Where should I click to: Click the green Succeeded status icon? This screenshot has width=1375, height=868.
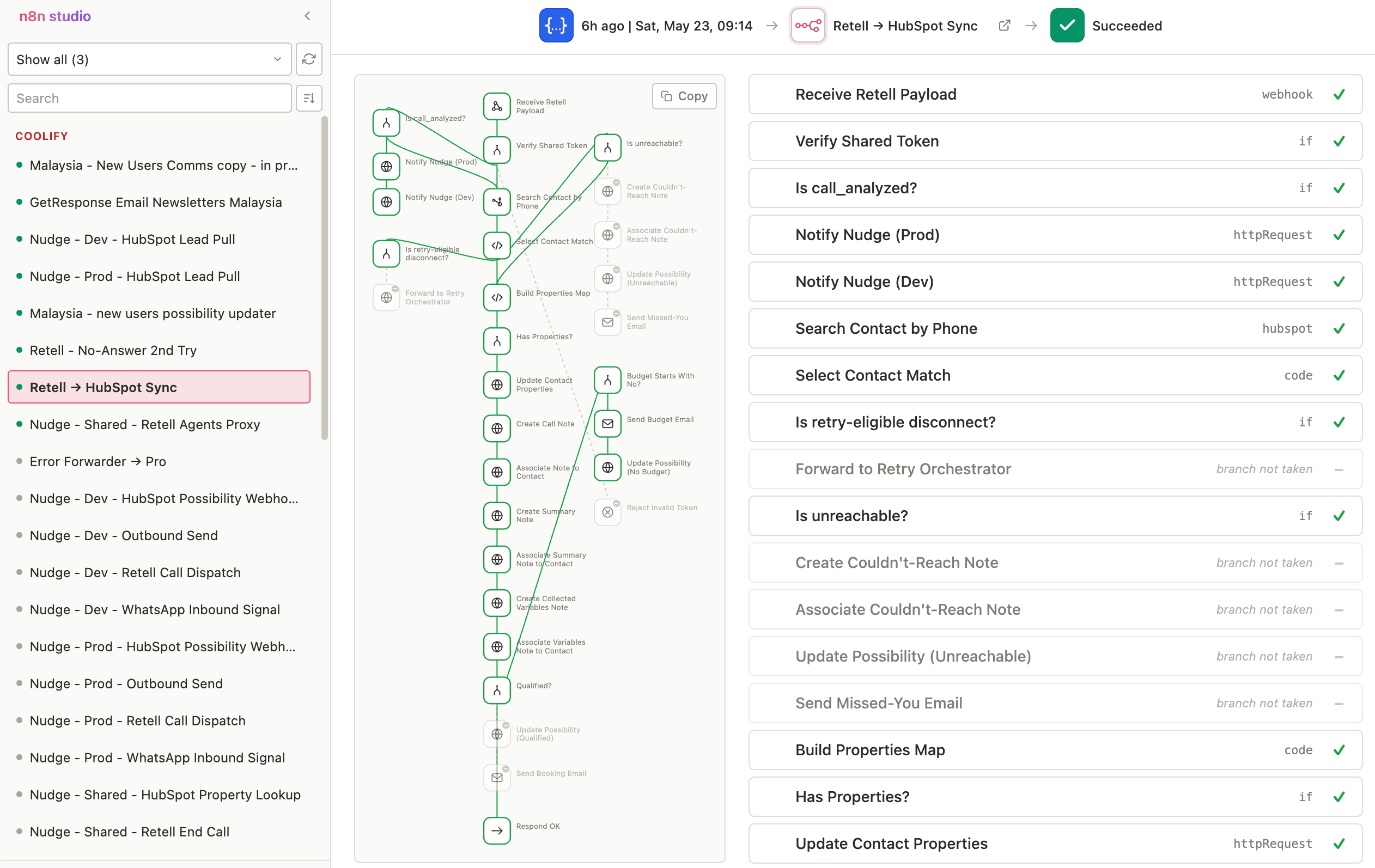(1067, 26)
